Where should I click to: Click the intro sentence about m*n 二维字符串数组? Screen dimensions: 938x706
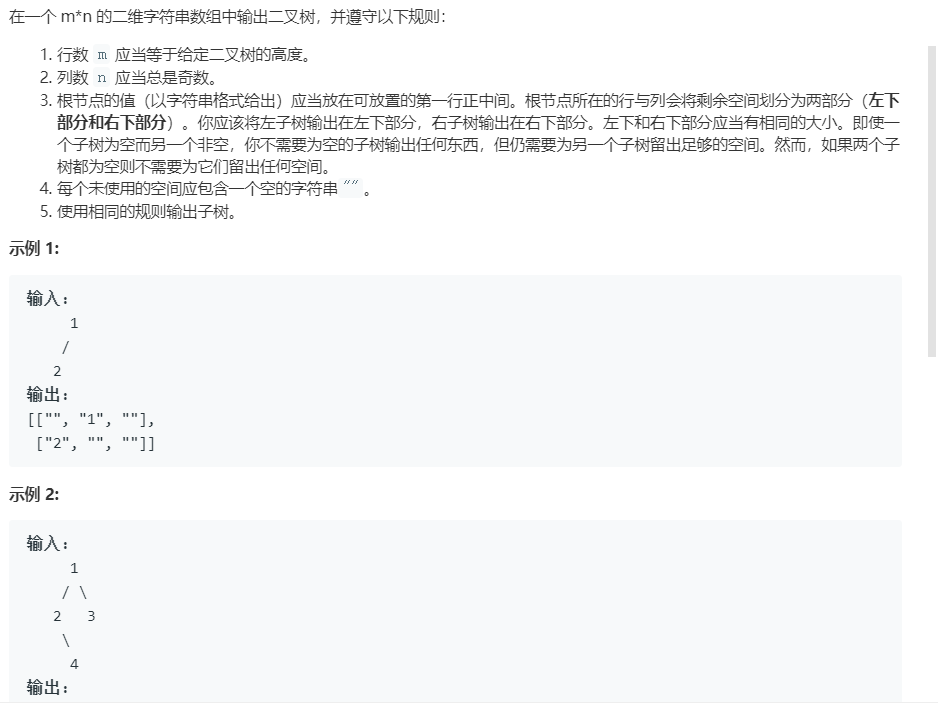click(227, 17)
